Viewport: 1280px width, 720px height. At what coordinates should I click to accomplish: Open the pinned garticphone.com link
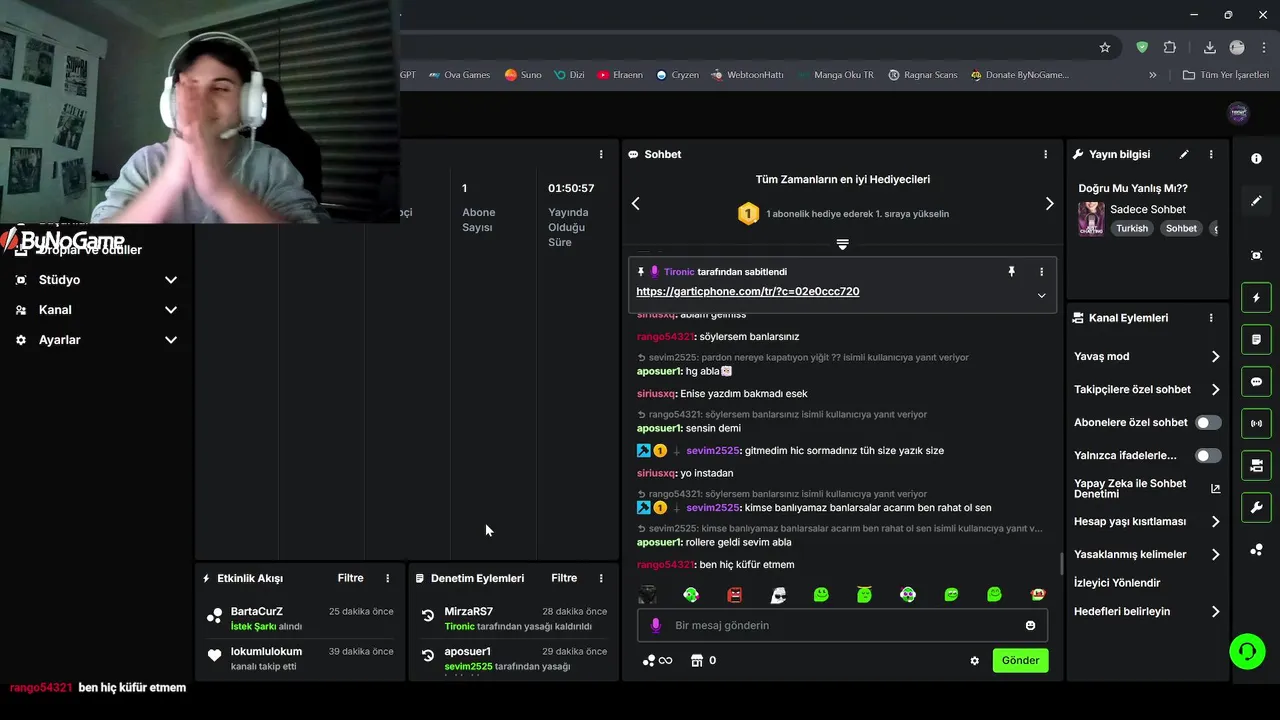coord(748,291)
